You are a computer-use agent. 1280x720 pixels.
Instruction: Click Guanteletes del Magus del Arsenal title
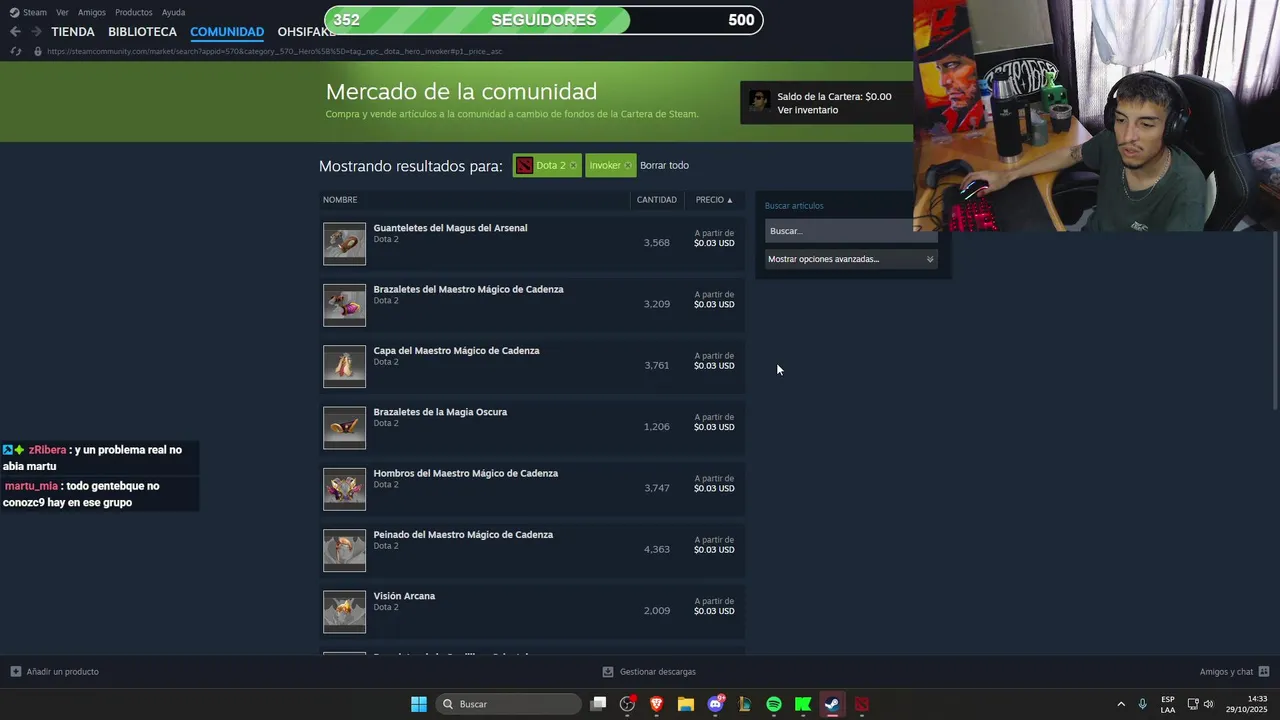click(450, 228)
